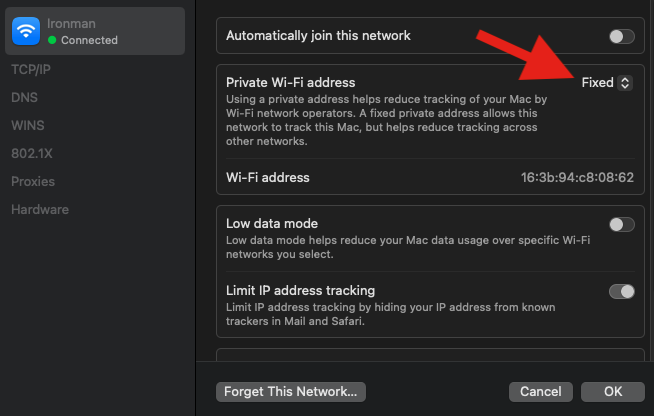Select the WINS sidebar item
654x416 pixels.
[x=27, y=126]
